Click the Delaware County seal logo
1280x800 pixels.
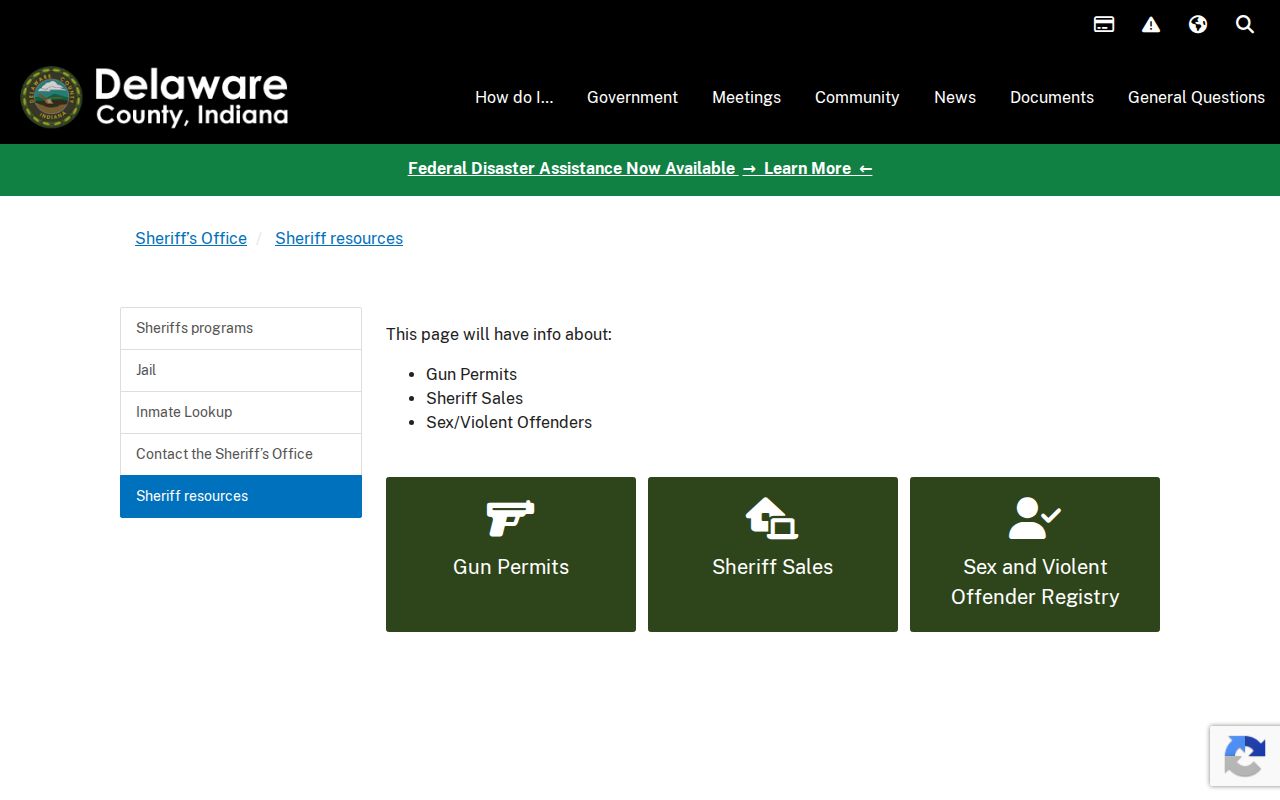pos(51,98)
